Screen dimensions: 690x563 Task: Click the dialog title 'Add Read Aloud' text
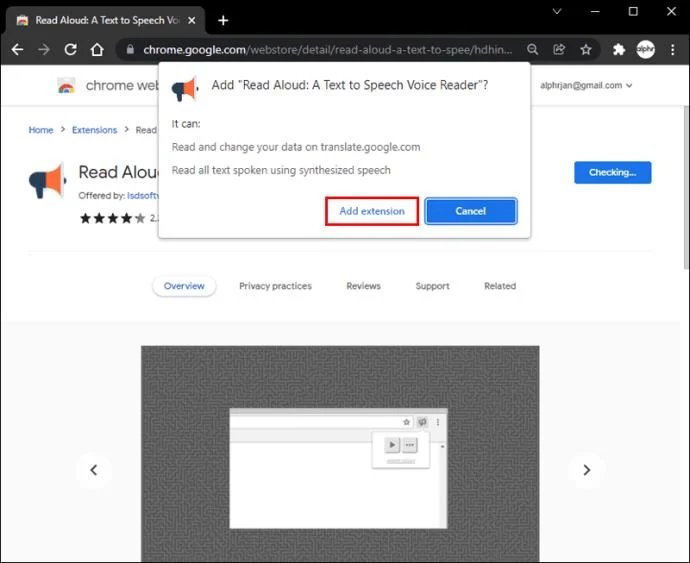point(350,85)
